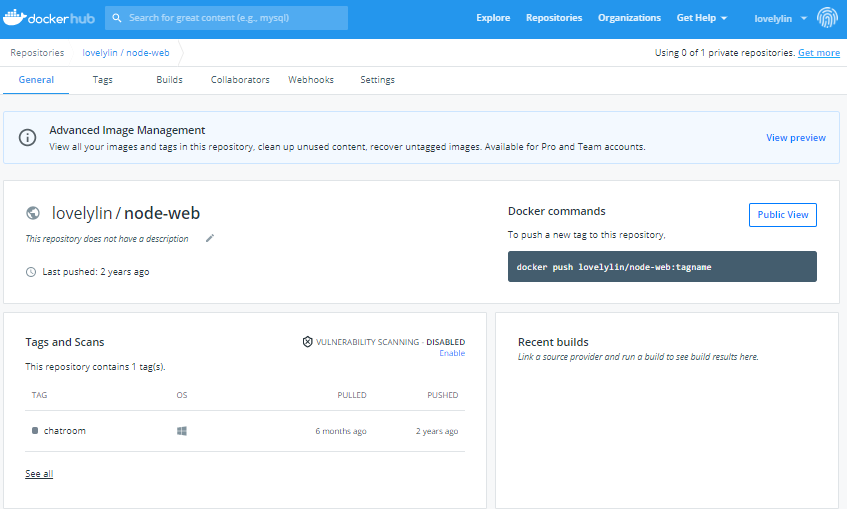The width and height of the screenshot is (847, 509).
Task: Enable vulnerability scanning via Enable link
Action: (x=452, y=353)
